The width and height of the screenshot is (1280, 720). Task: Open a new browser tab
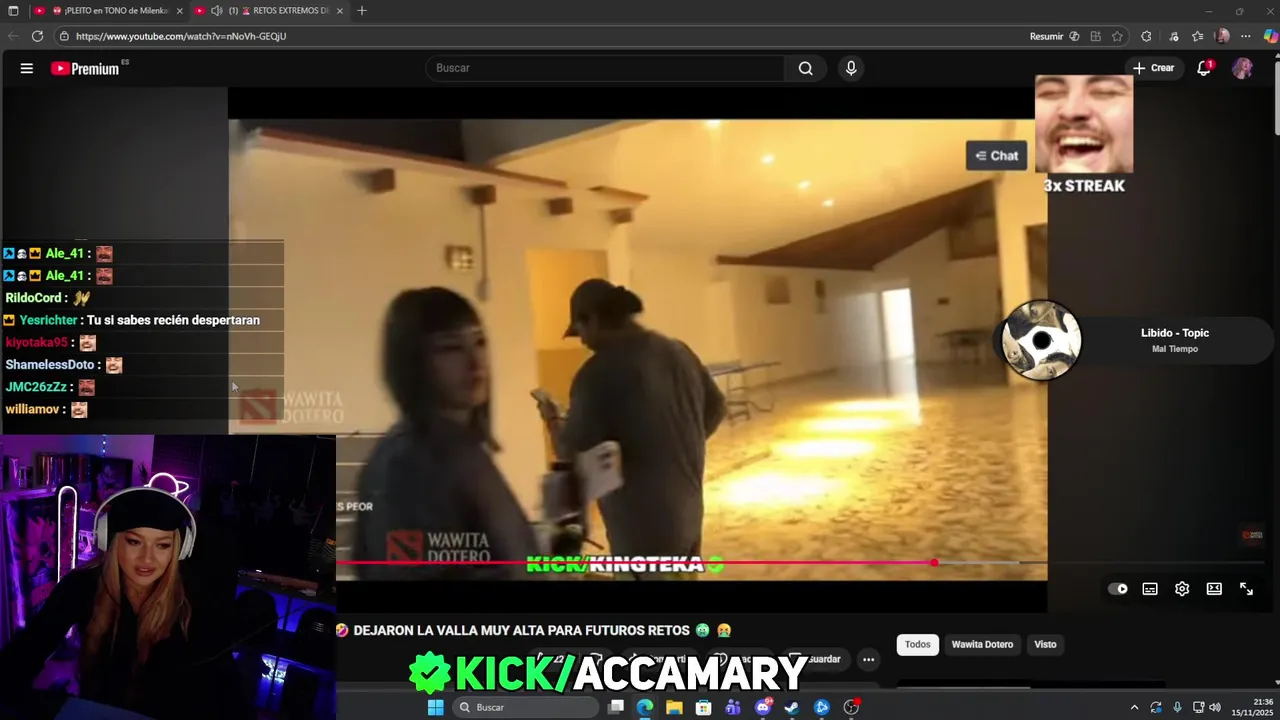[362, 11]
